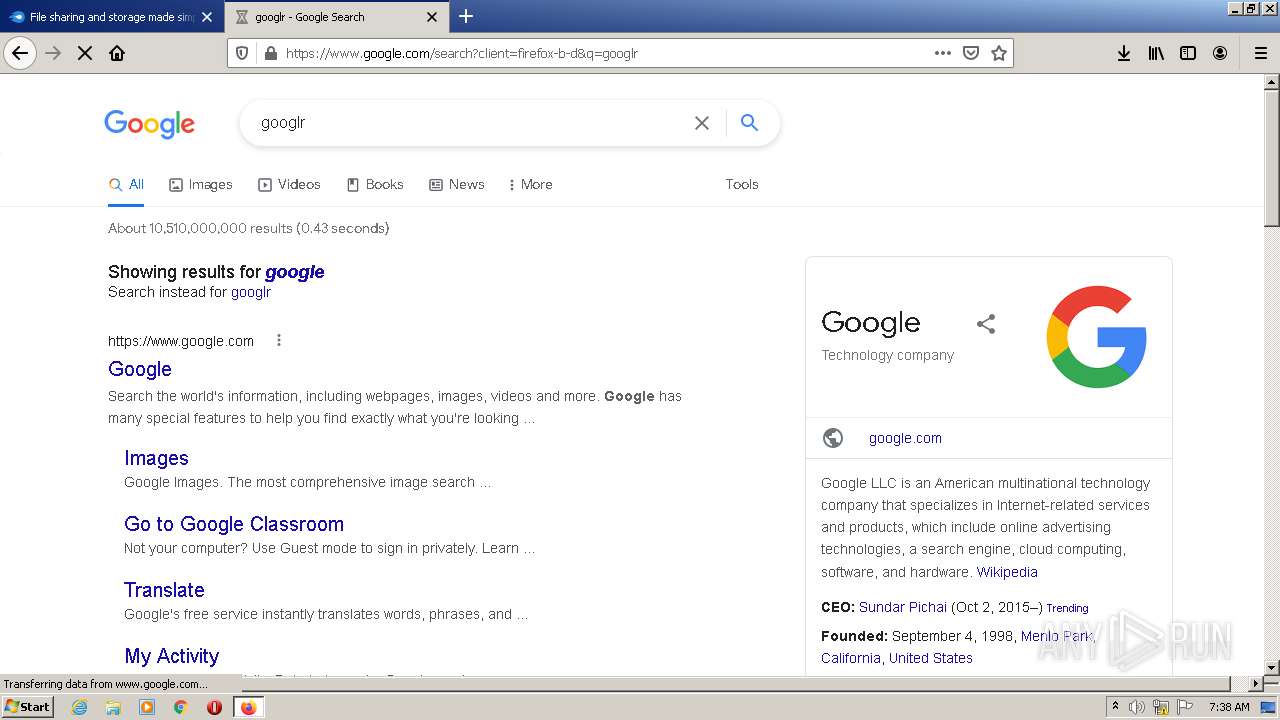Click the forward navigation arrow
Screen dimensions: 1280x720
click(53, 53)
